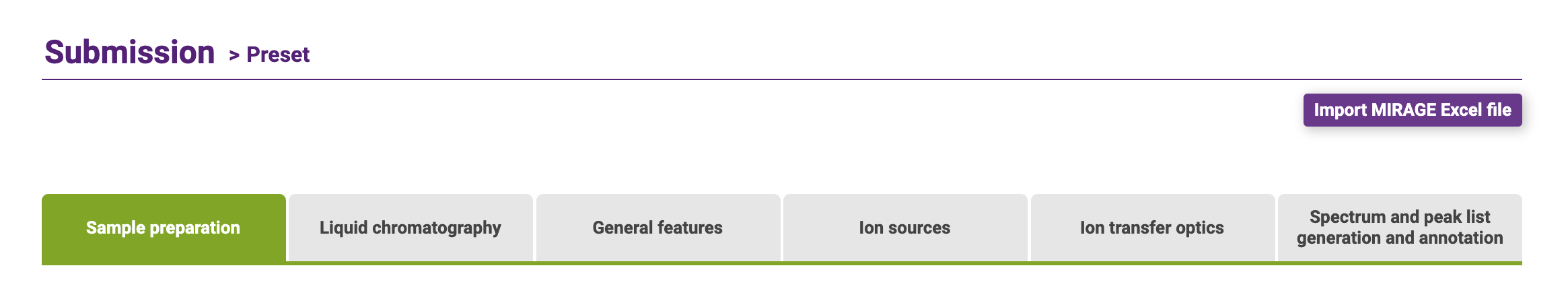Go to the Ion transfer optics tab
Screen dimensions: 1568x303
tap(1152, 228)
